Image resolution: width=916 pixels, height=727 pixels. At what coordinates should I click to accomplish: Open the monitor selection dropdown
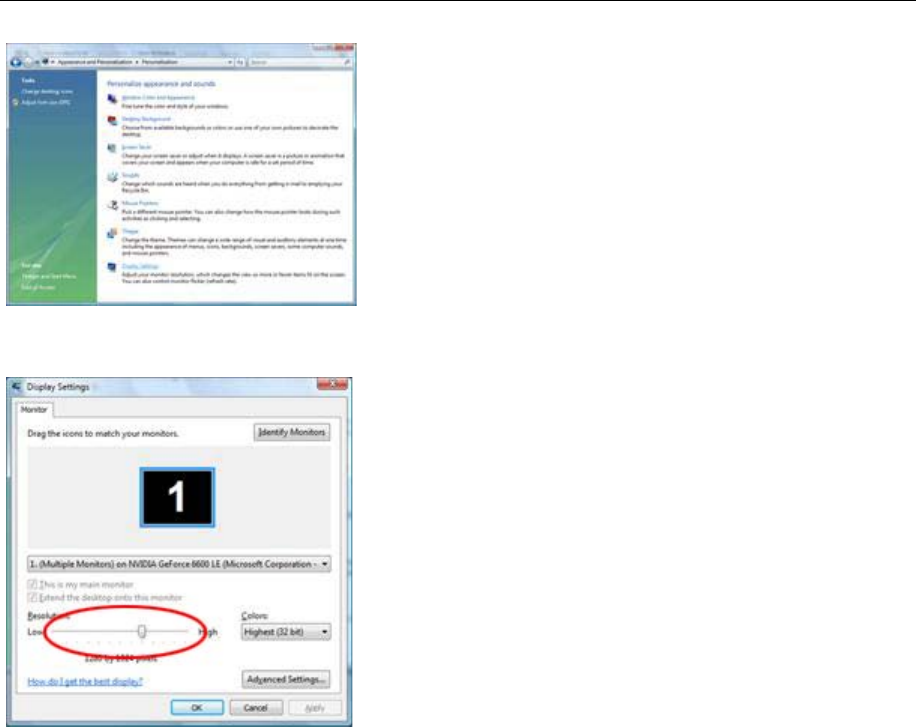tap(179, 564)
